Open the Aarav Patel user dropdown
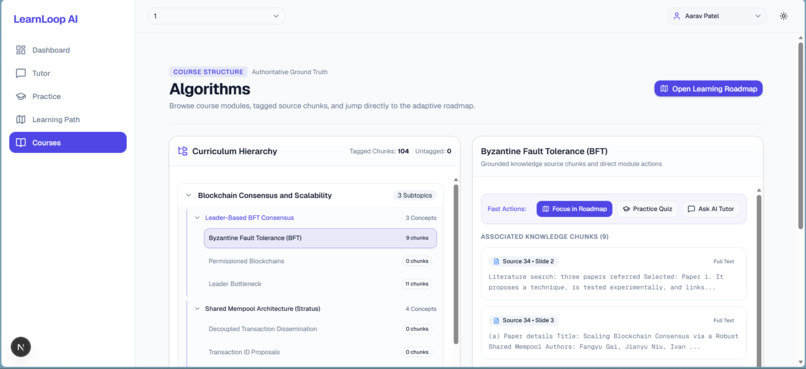The width and height of the screenshot is (806, 369). point(717,16)
